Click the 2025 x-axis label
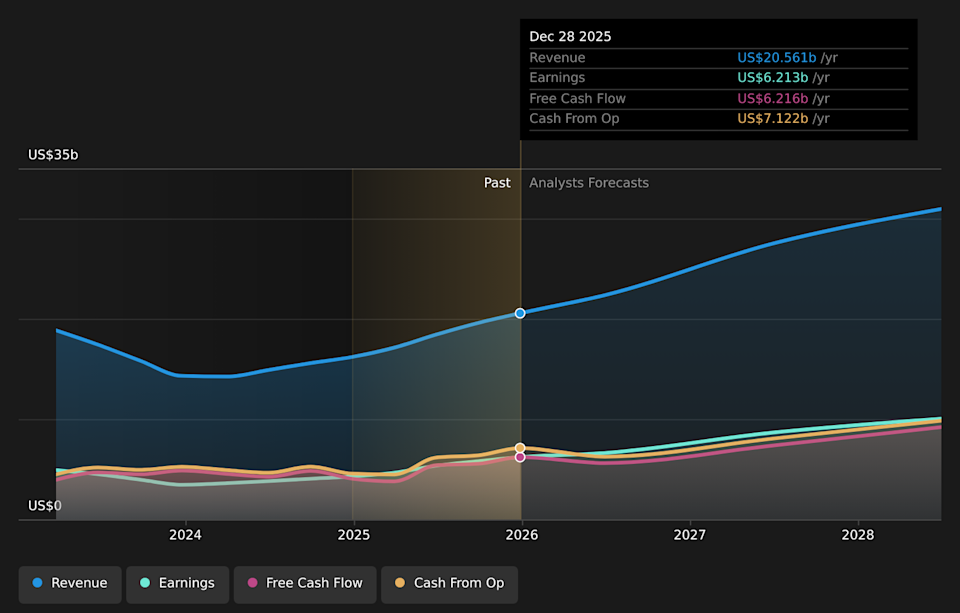 [x=353, y=535]
